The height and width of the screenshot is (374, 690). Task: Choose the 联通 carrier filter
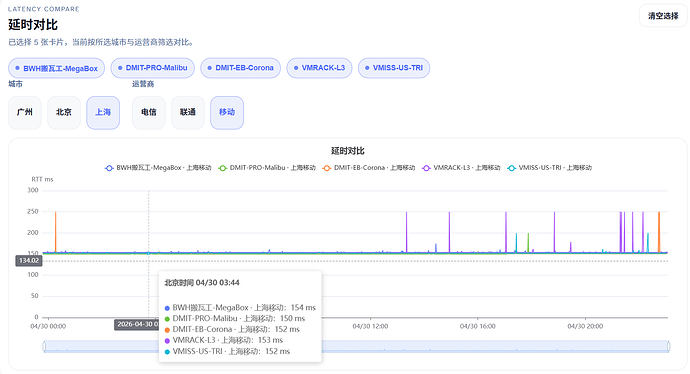point(188,113)
